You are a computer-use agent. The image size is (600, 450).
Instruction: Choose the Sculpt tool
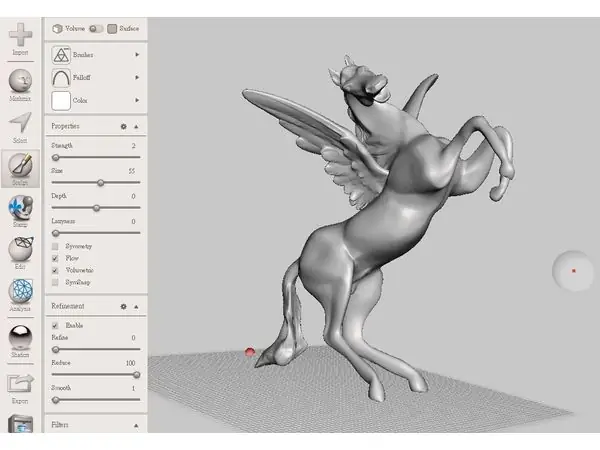point(20,168)
